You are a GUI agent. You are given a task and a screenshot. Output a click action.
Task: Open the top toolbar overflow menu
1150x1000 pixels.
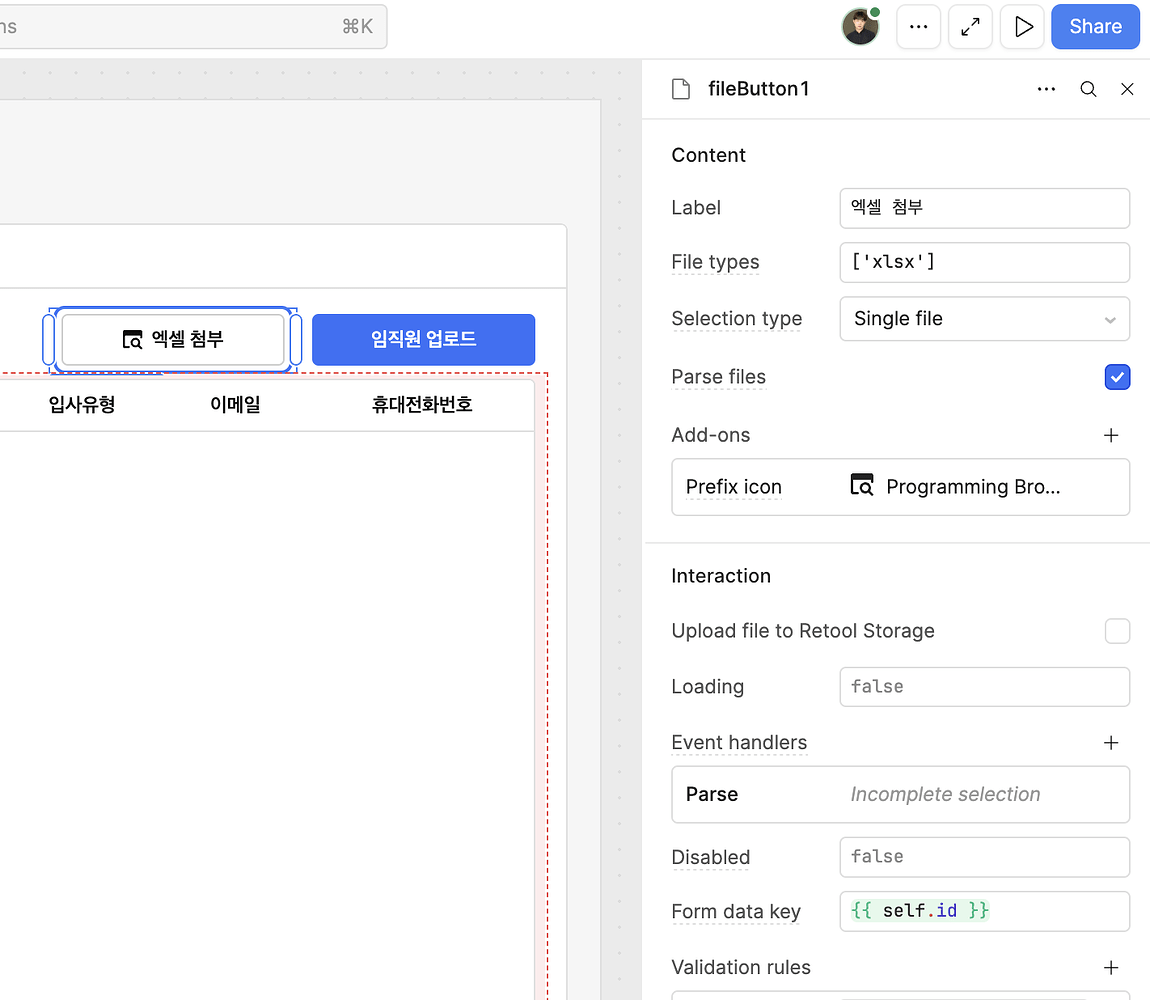pyautogui.click(x=918, y=26)
